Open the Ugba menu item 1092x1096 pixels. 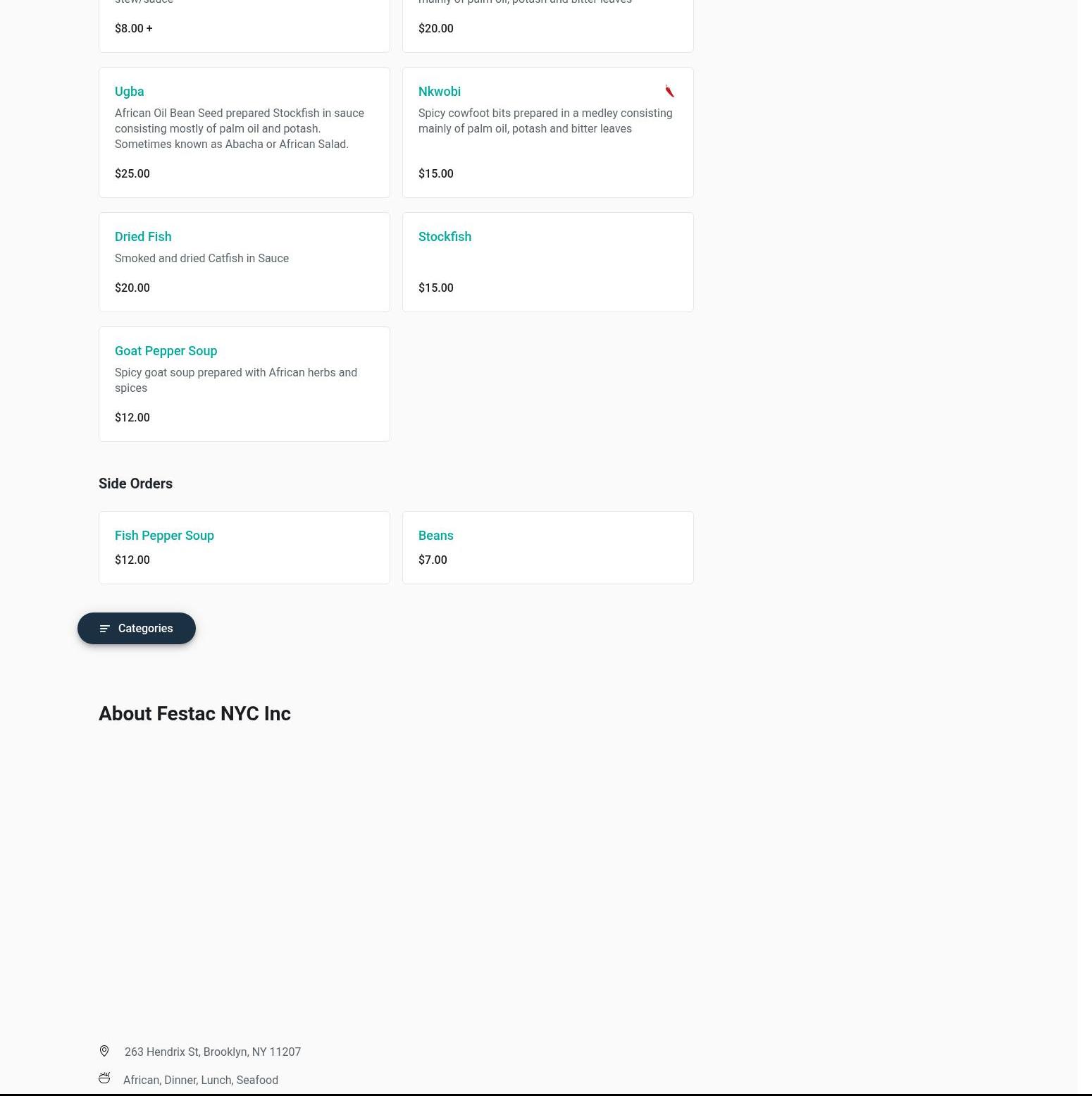tap(244, 133)
